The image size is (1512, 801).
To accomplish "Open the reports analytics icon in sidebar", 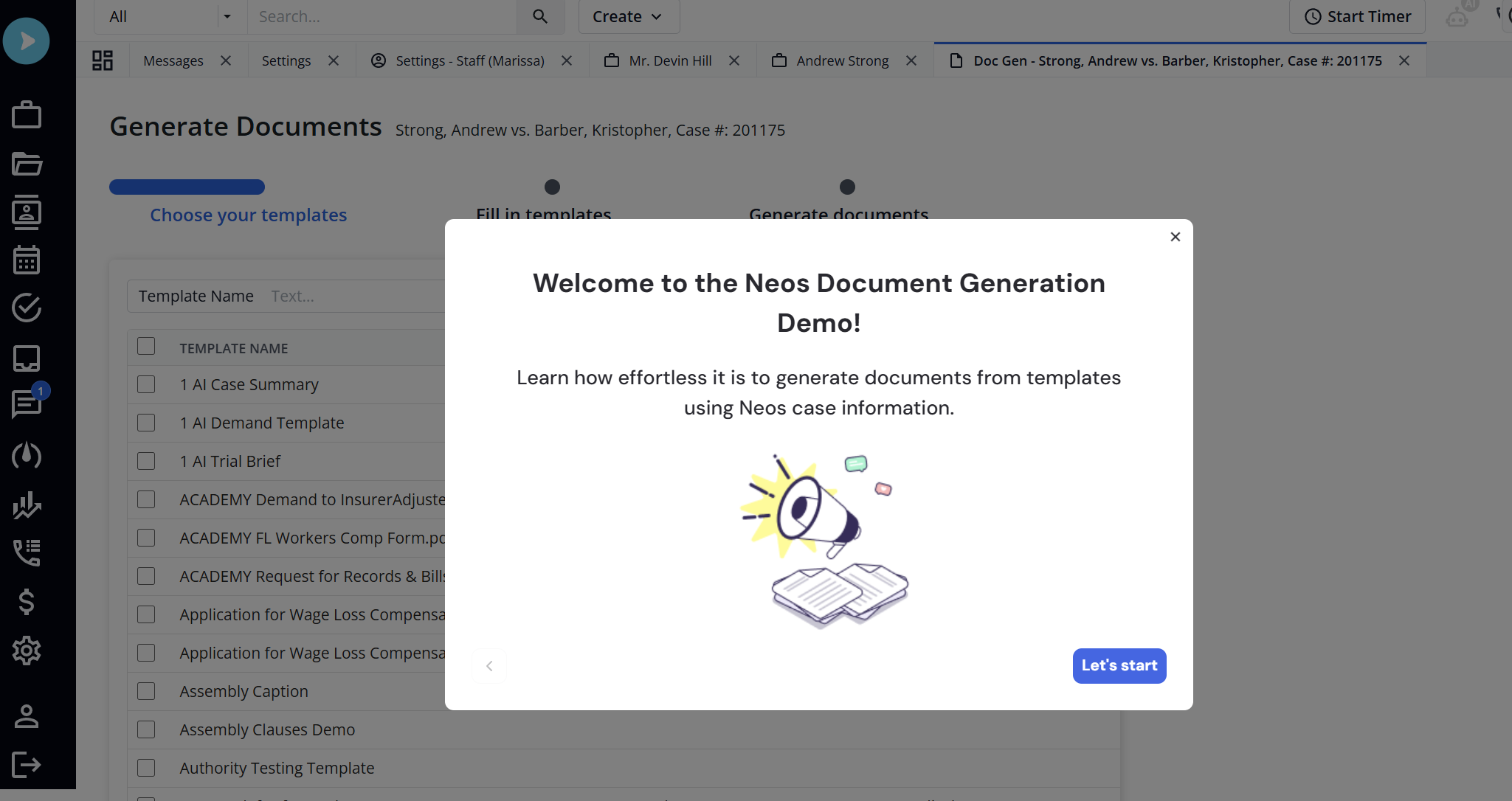I will (27, 505).
